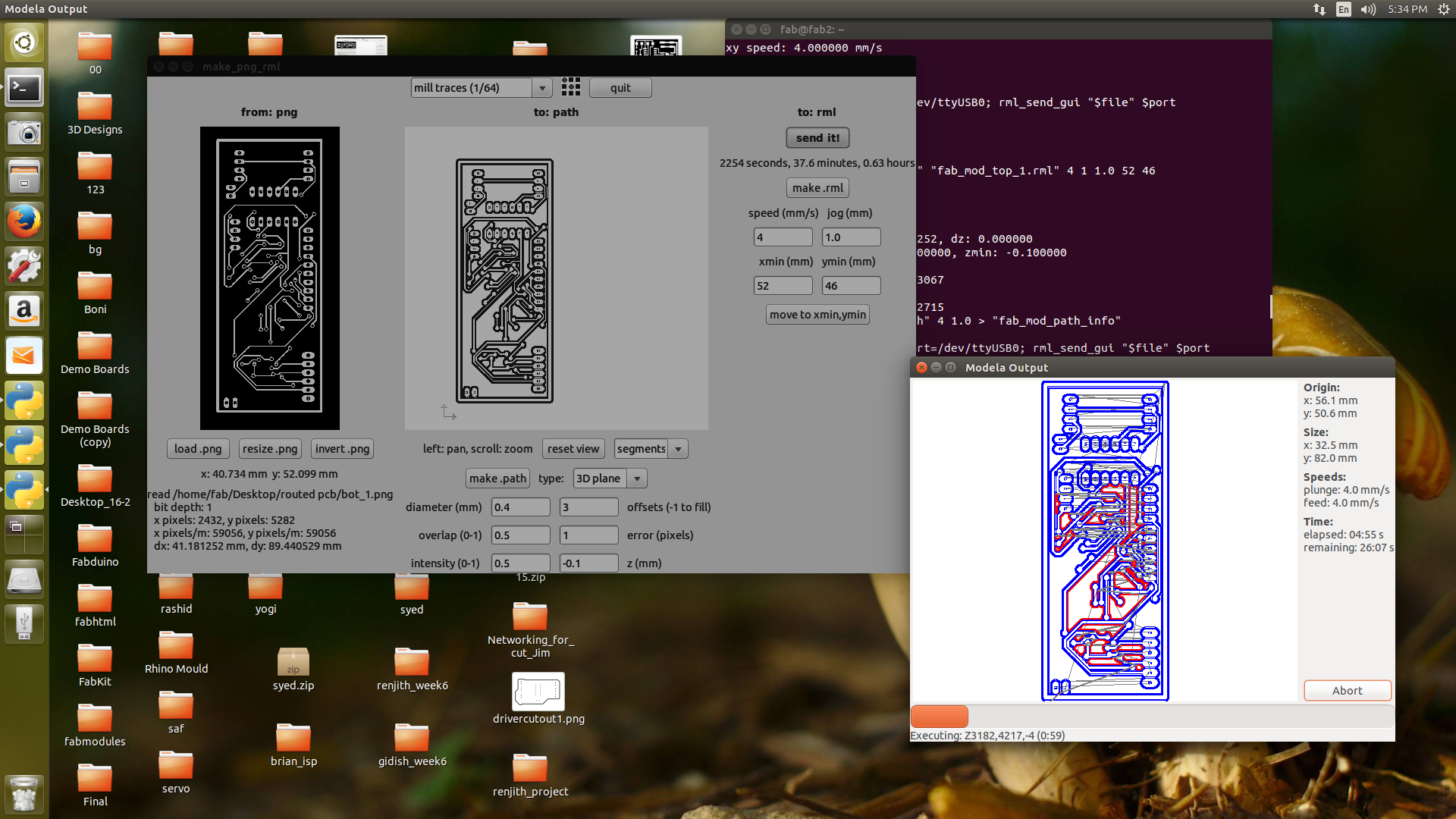Screen dimensions: 1456x819
Task: Click the send it! button
Action: 817,138
